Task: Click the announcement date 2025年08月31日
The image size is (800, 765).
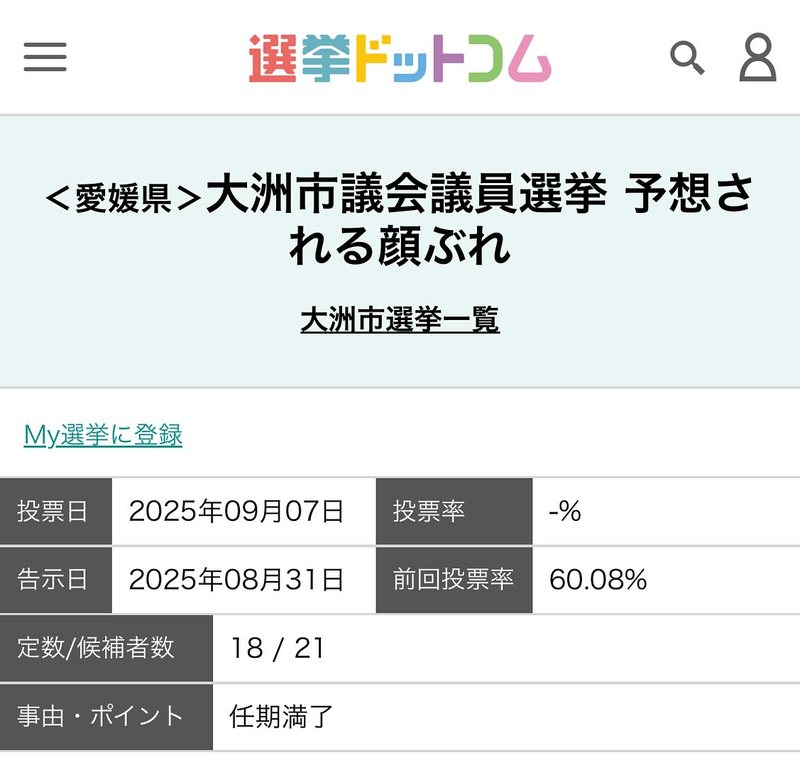Action: click(236, 580)
